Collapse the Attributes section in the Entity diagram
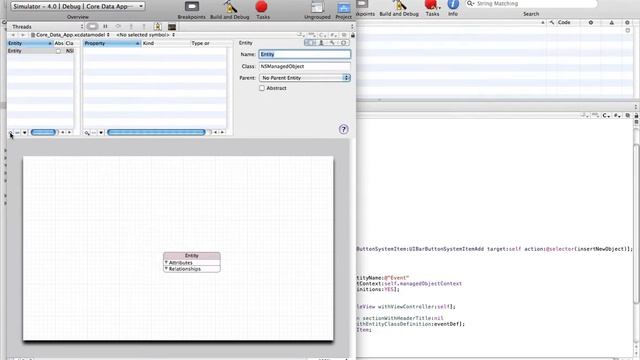 pyautogui.click(x=167, y=262)
